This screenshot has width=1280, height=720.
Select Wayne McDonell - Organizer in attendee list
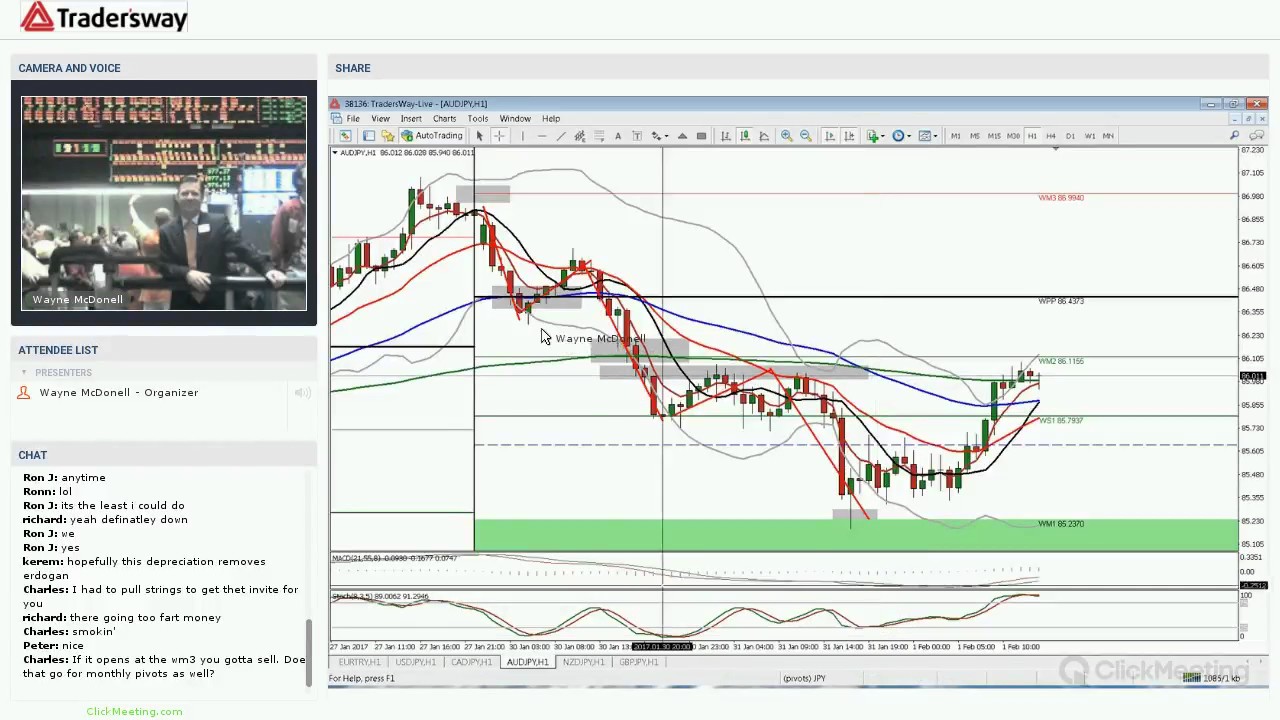tap(118, 393)
